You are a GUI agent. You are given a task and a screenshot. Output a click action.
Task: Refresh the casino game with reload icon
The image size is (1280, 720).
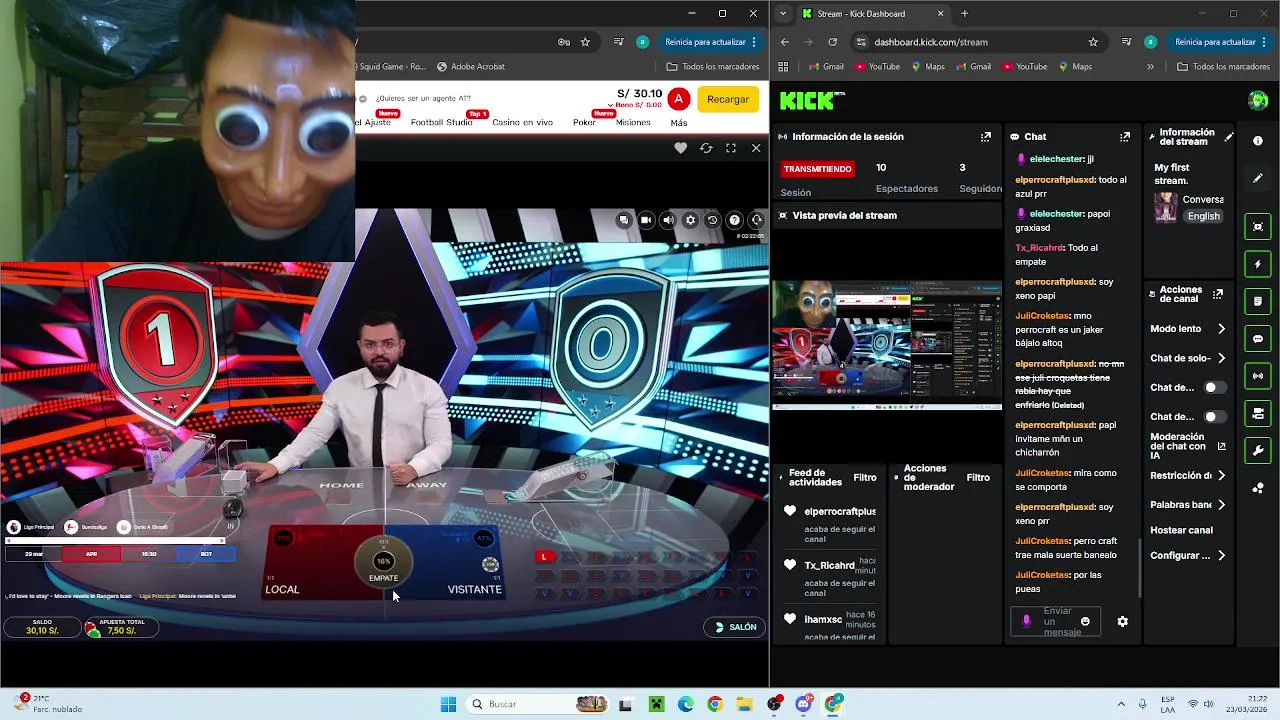coord(706,148)
